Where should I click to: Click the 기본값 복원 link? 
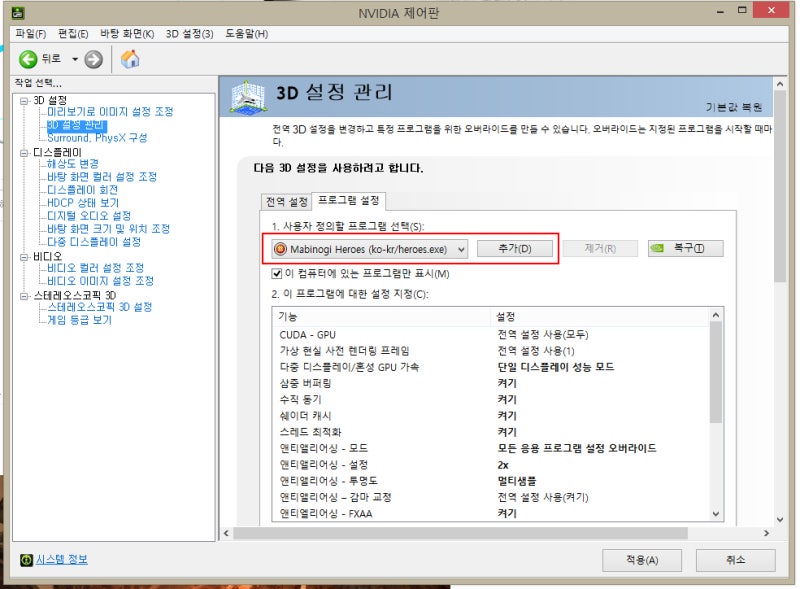[x=734, y=107]
